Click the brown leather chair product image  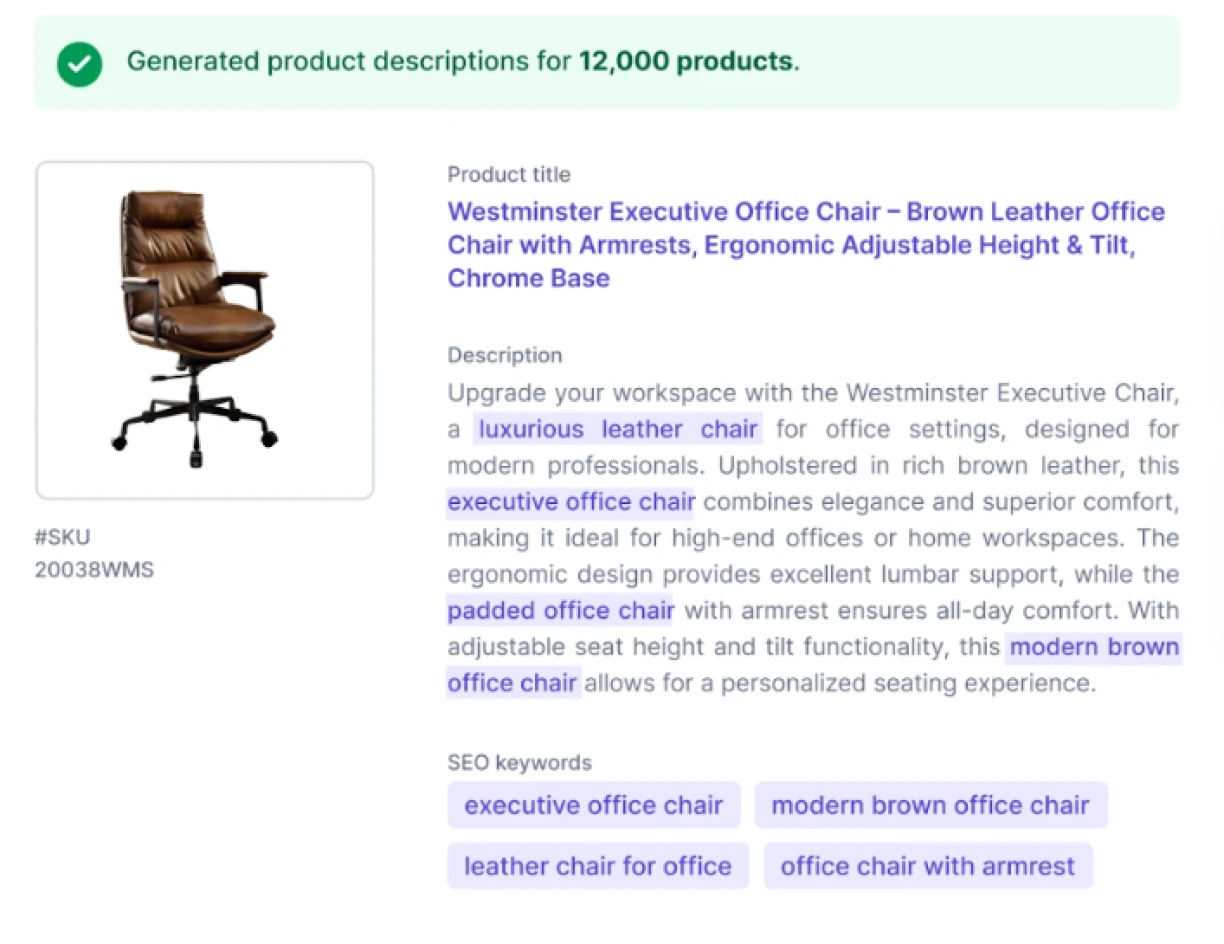click(x=204, y=329)
